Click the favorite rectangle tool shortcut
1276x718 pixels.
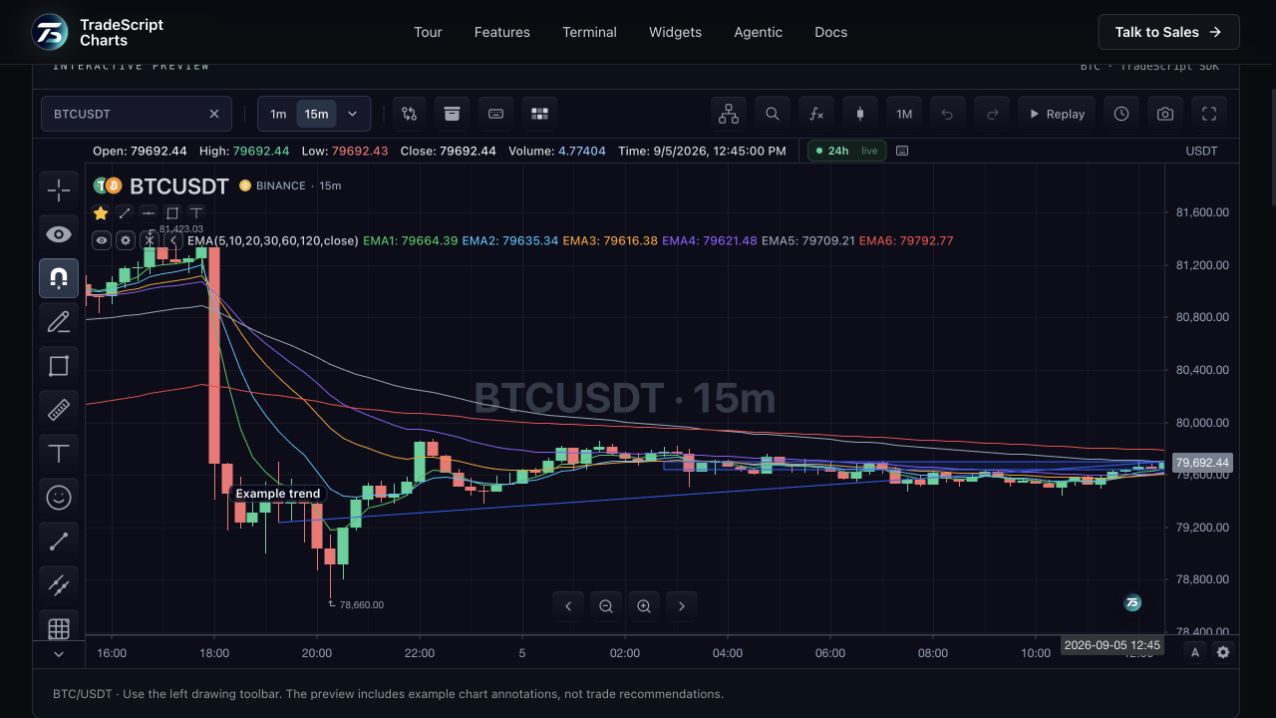click(172, 213)
